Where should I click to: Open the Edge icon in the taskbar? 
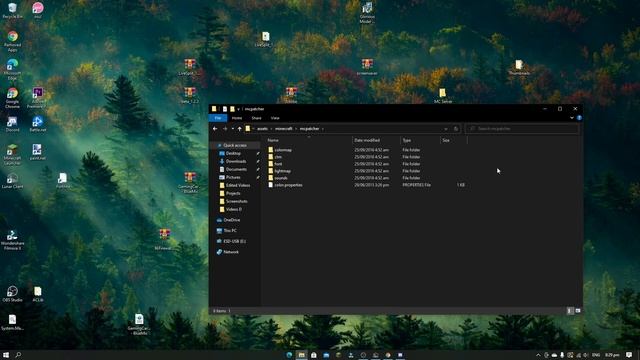(x=289, y=355)
